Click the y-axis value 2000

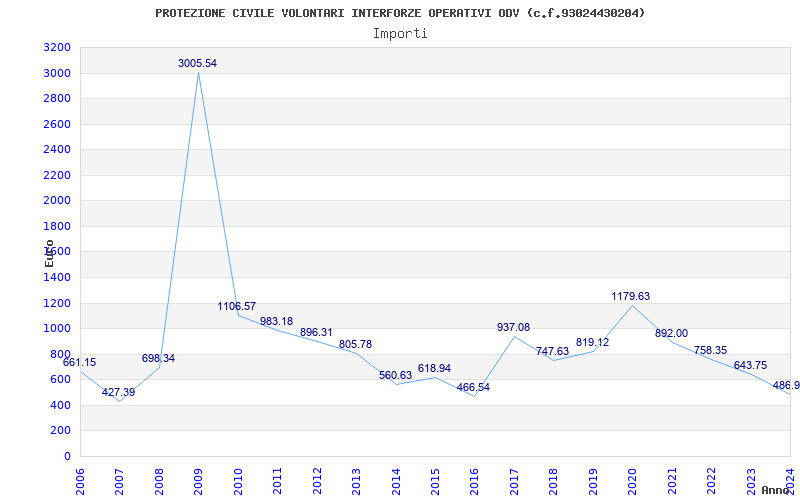pos(58,201)
